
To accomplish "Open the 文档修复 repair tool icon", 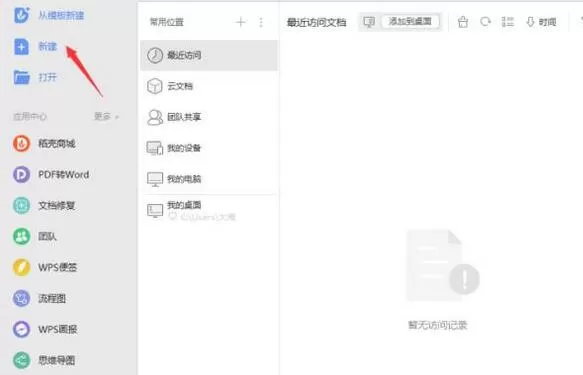I will [22, 205].
